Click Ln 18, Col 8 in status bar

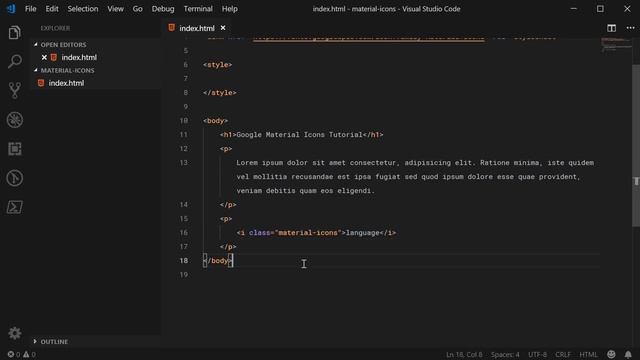pyautogui.click(x=464, y=354)
